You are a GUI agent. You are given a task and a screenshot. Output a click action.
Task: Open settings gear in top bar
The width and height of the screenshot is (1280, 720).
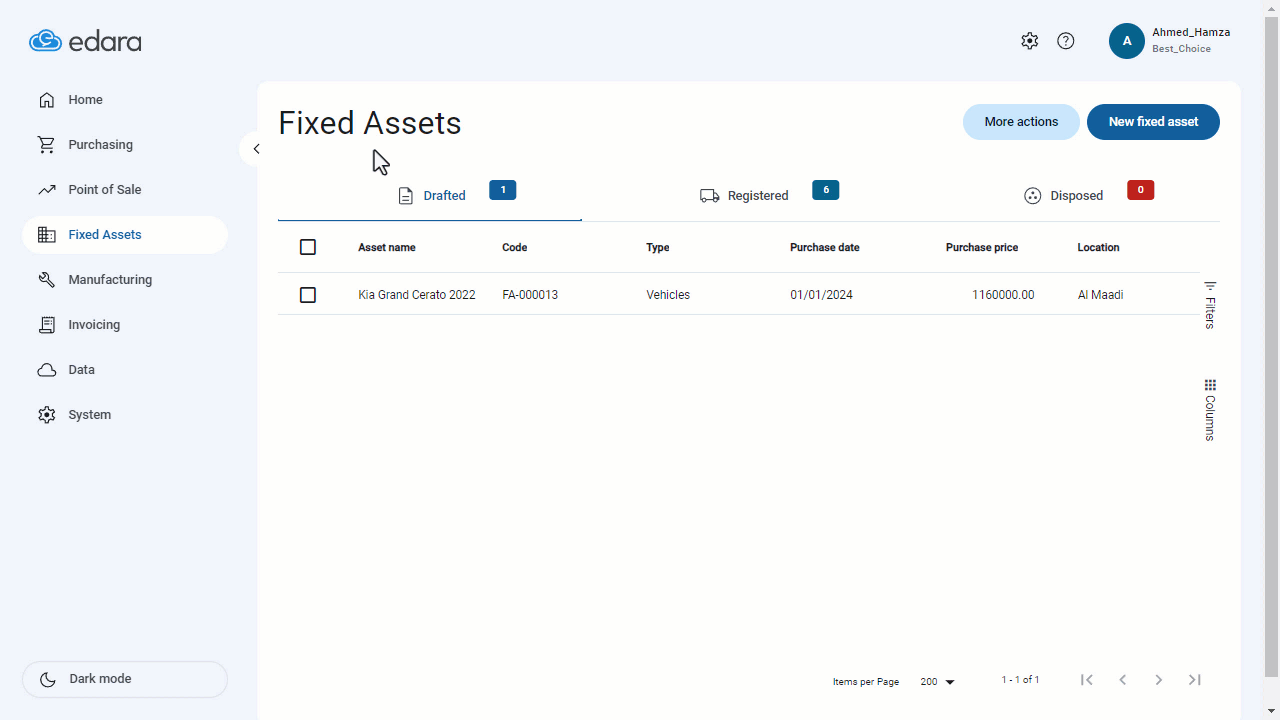1030,41
